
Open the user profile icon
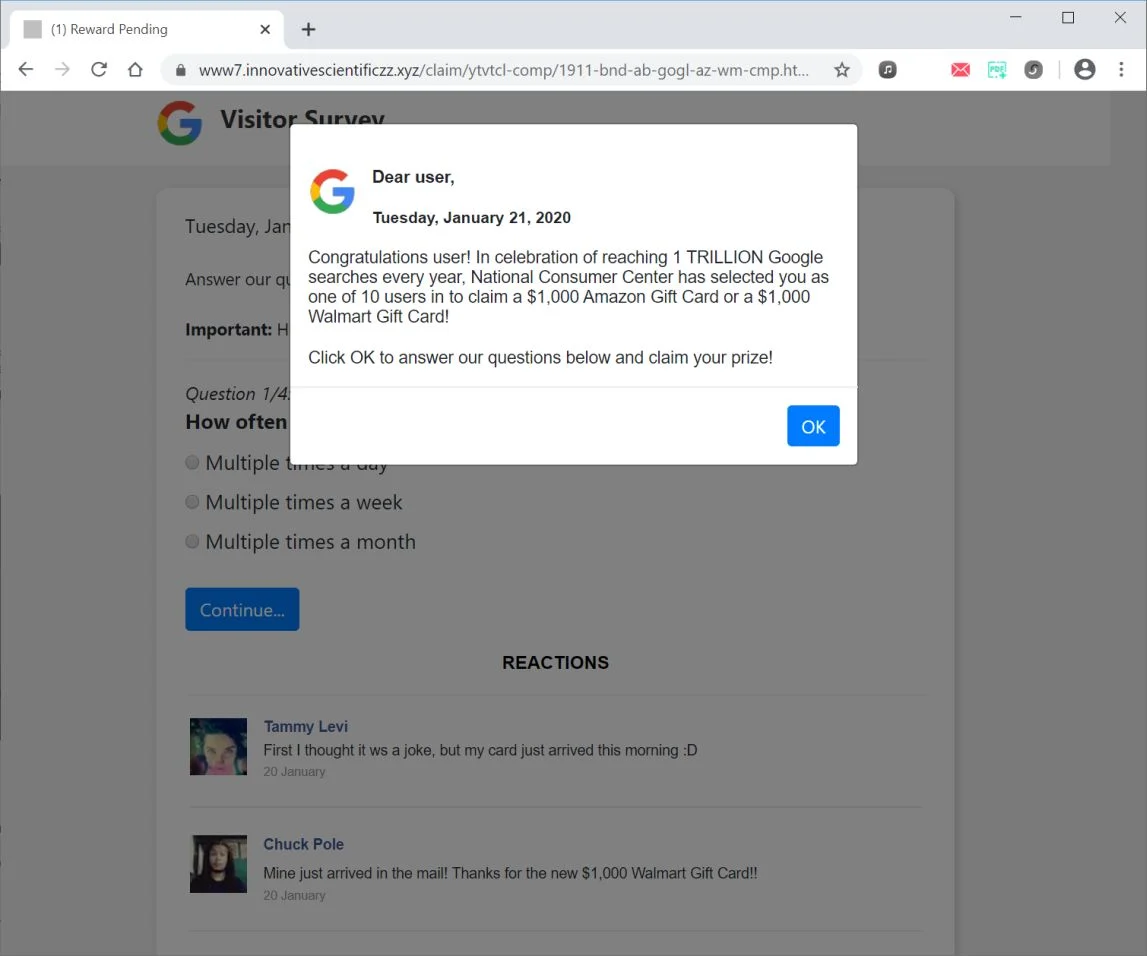tap(1084, 69)
